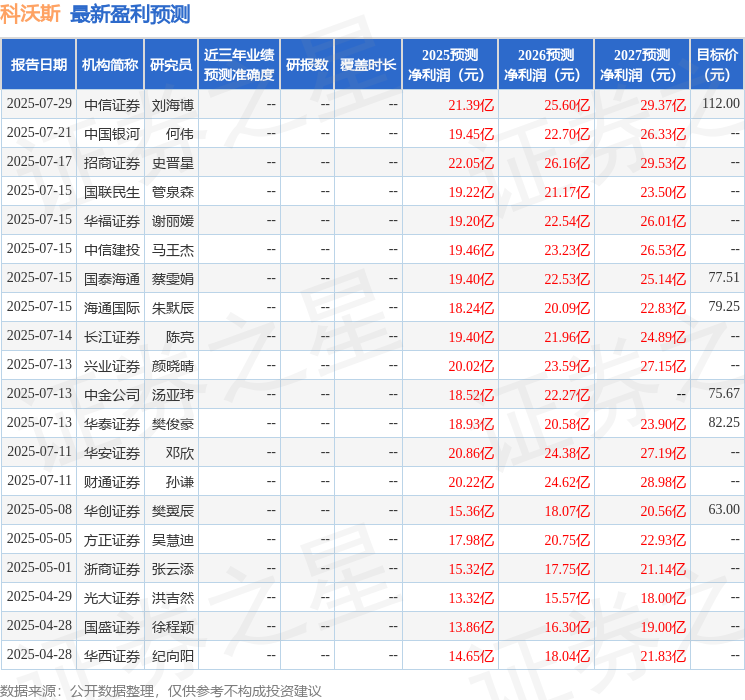
Task: Click the 国泰海通 institution cell
Action: [112, 279]
